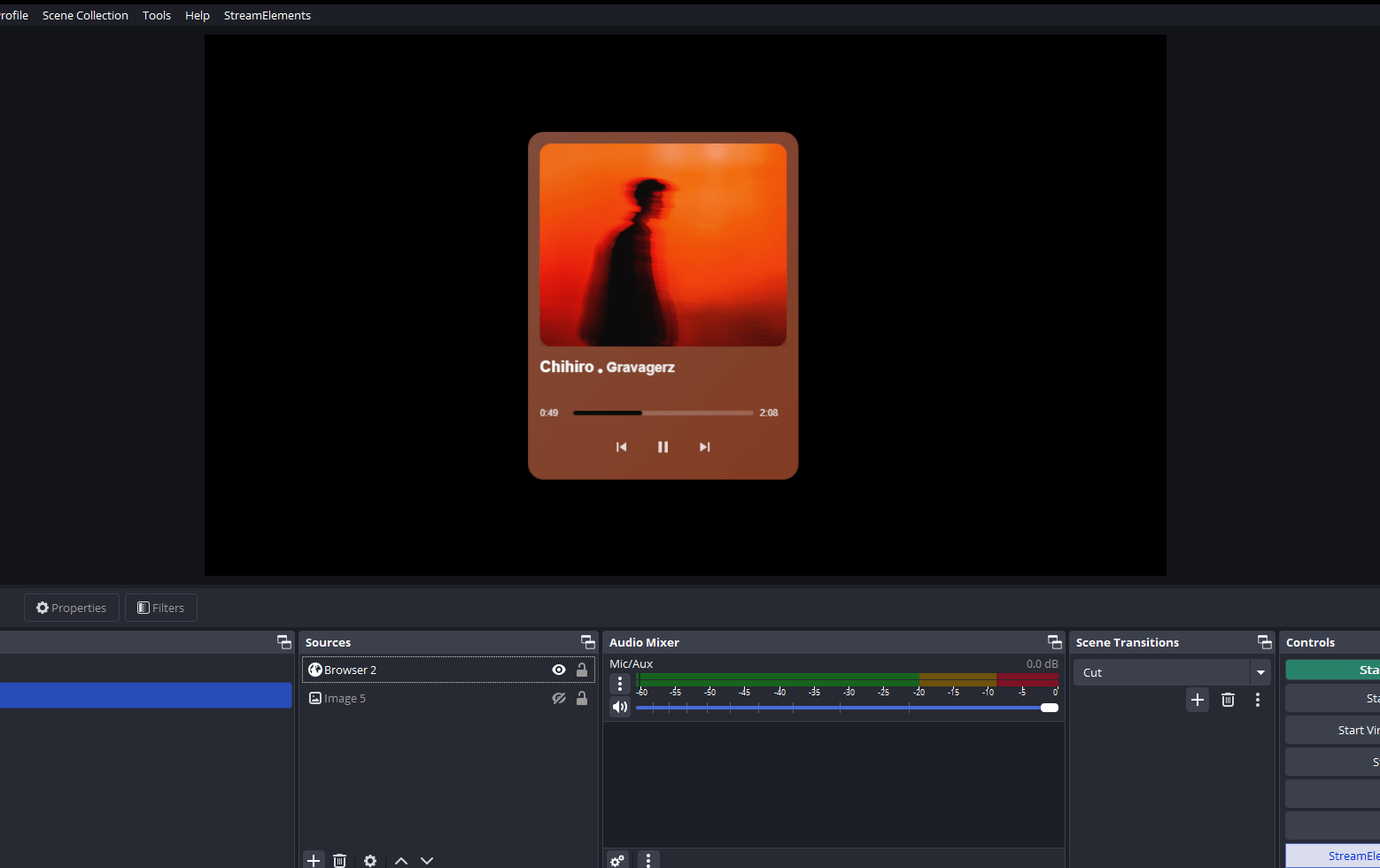Click the StreamElements button in Controls
This screenshot has height=868, width=1380.
coord(1332,856)
